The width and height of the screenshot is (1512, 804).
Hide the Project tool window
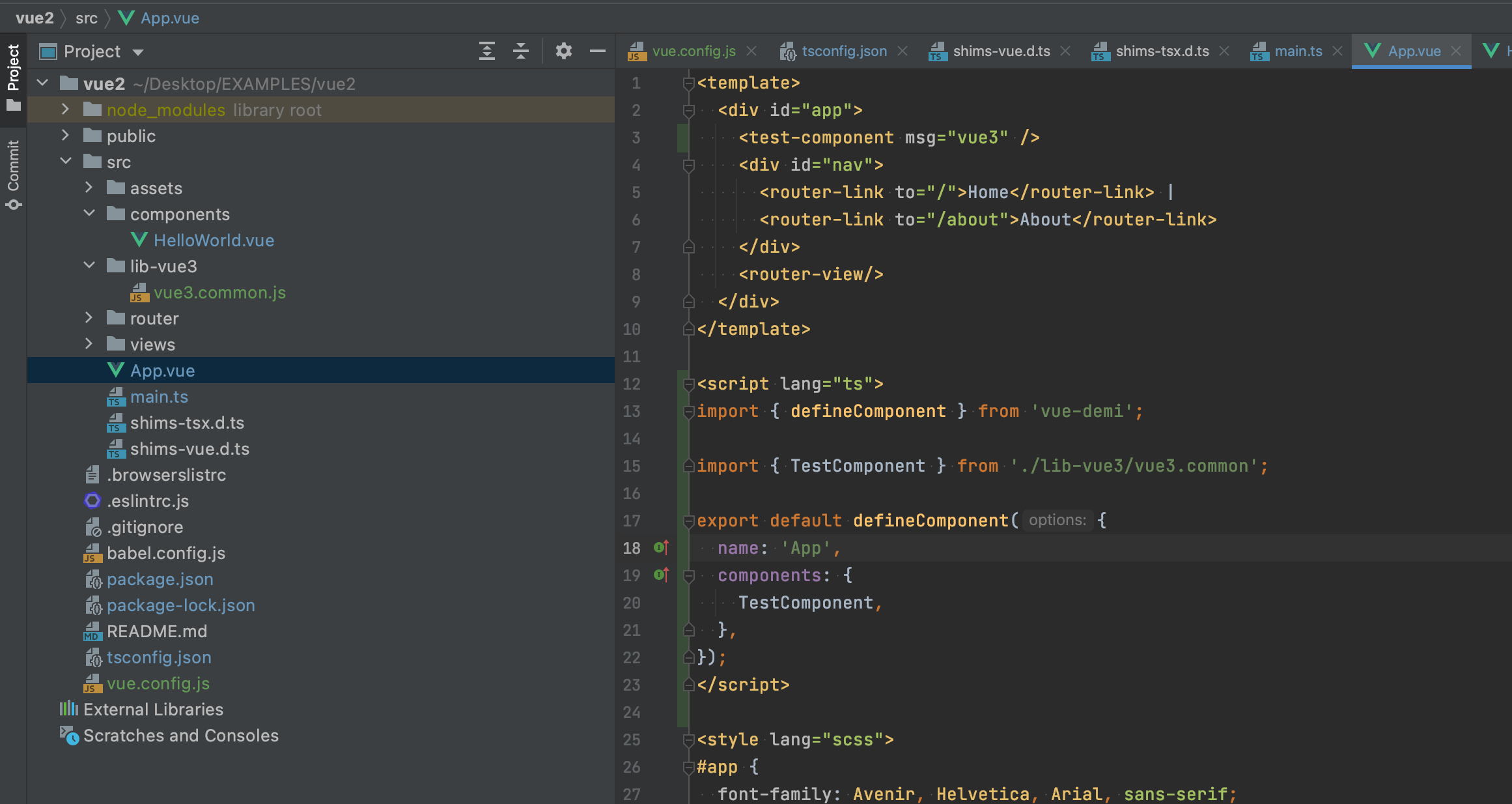(x=597, y=51)
